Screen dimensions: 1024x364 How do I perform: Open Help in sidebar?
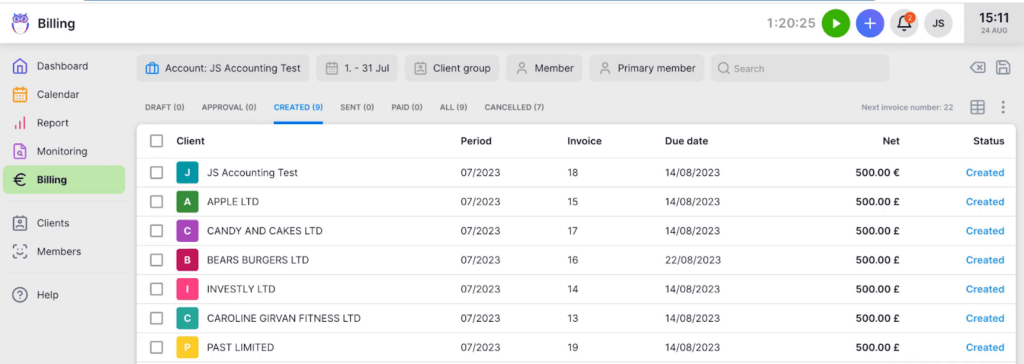pyautogui.click(x=63, y=295)
